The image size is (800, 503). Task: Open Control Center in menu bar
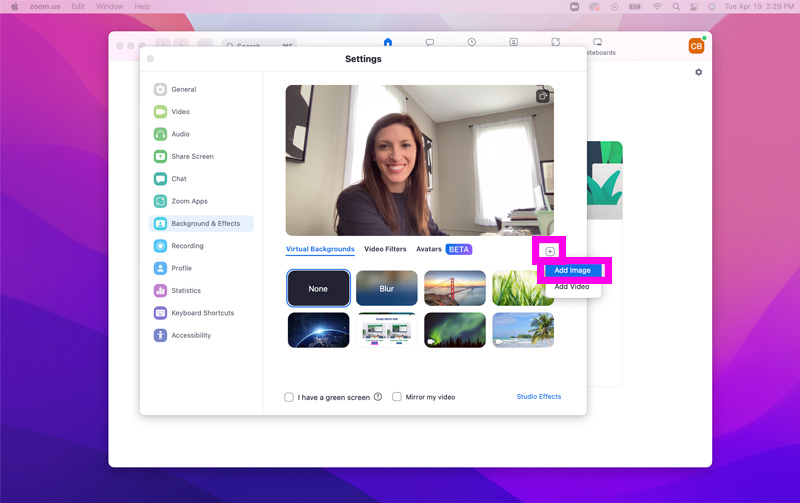coord(694,7)
